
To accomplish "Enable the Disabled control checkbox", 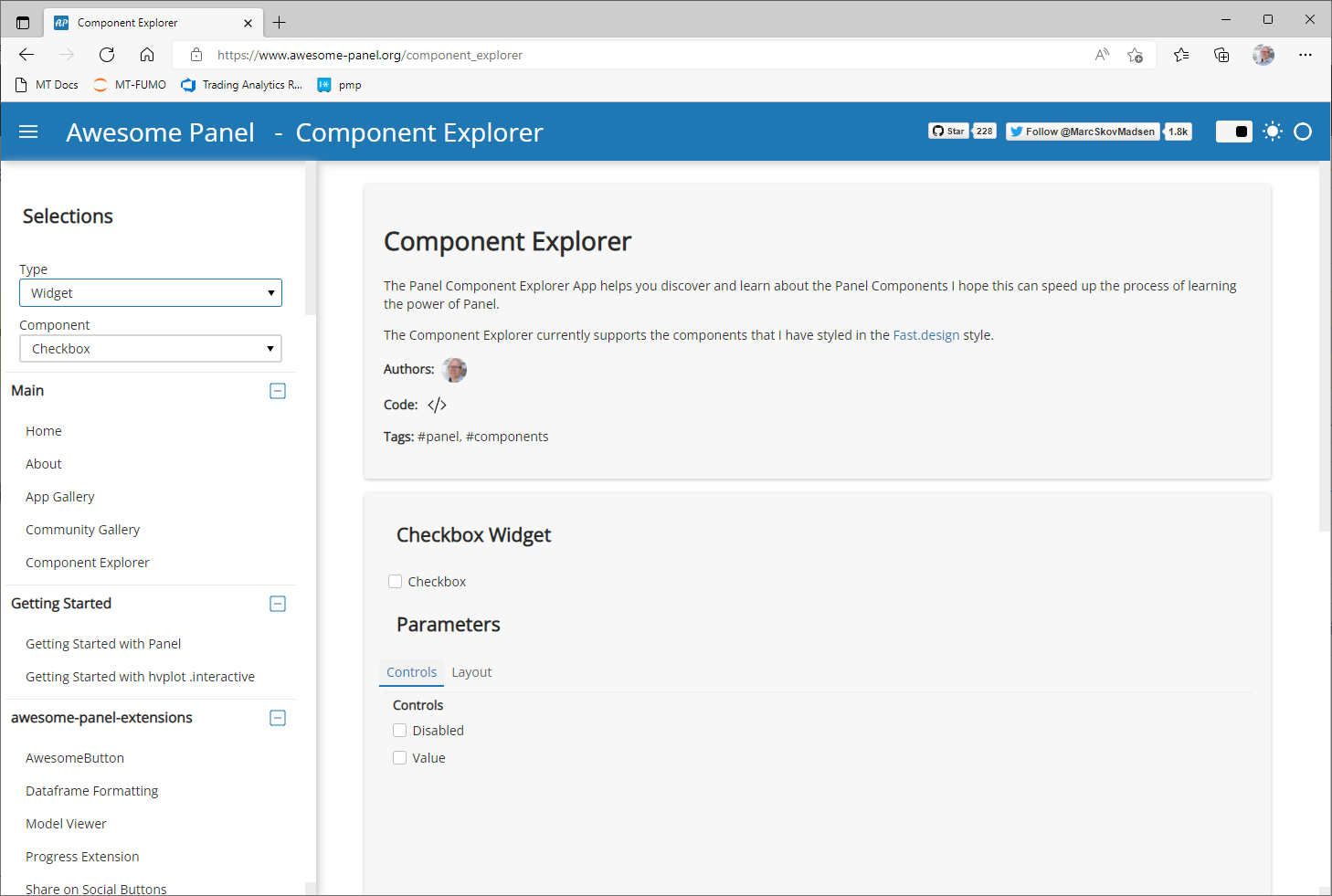I will click(x=399, y=730).
